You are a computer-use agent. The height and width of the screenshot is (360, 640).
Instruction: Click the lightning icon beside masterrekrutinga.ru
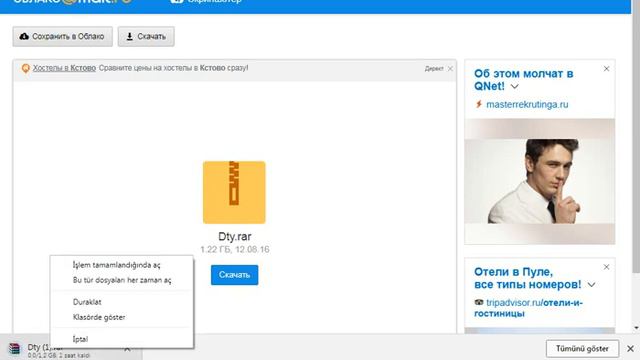(479, 104)
